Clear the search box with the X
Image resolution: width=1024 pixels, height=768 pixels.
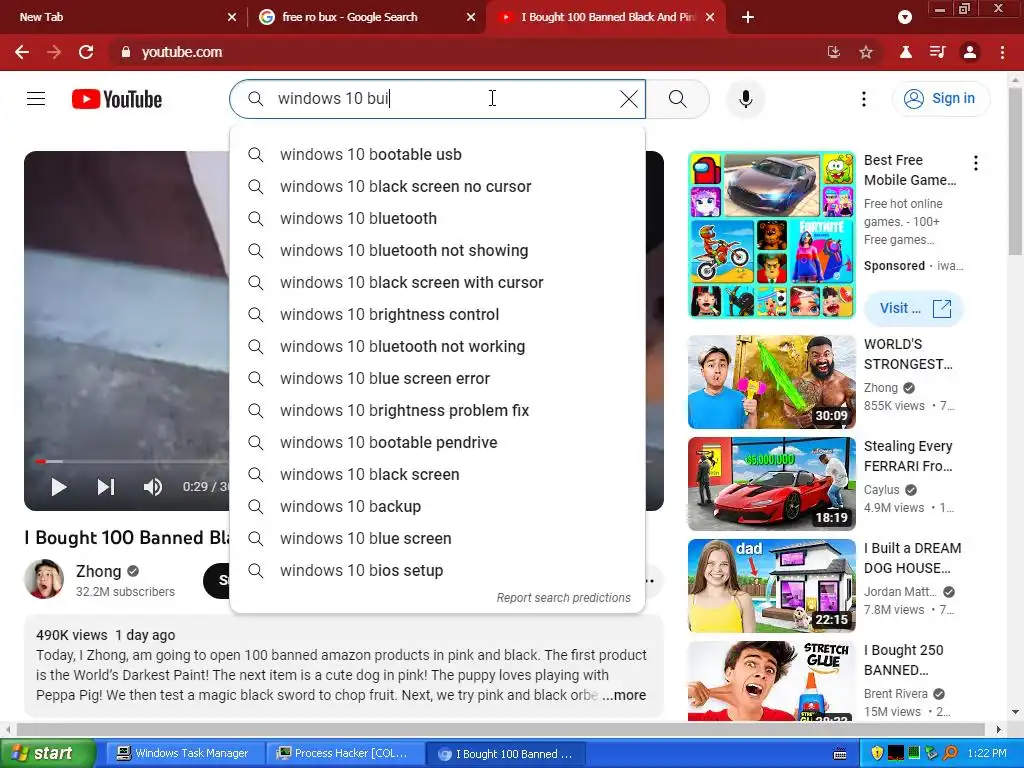tap(628, 99)
